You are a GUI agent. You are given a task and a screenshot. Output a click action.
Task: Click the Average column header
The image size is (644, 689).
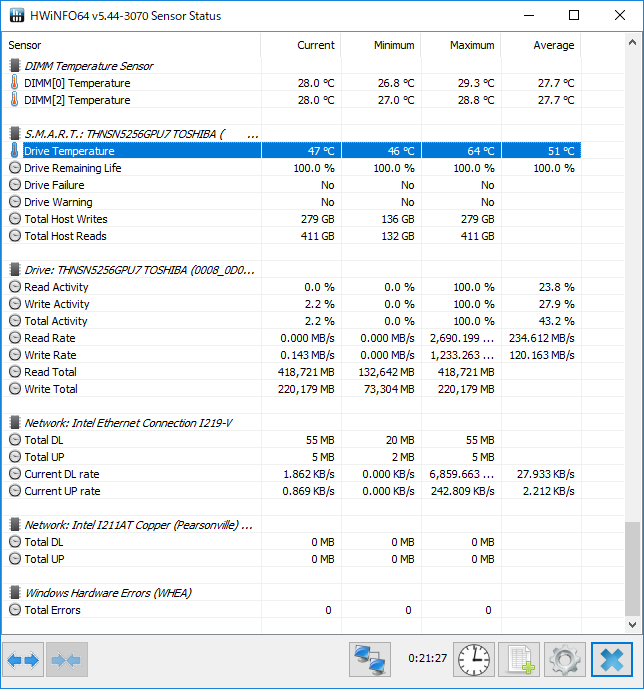tap(541, 45)
